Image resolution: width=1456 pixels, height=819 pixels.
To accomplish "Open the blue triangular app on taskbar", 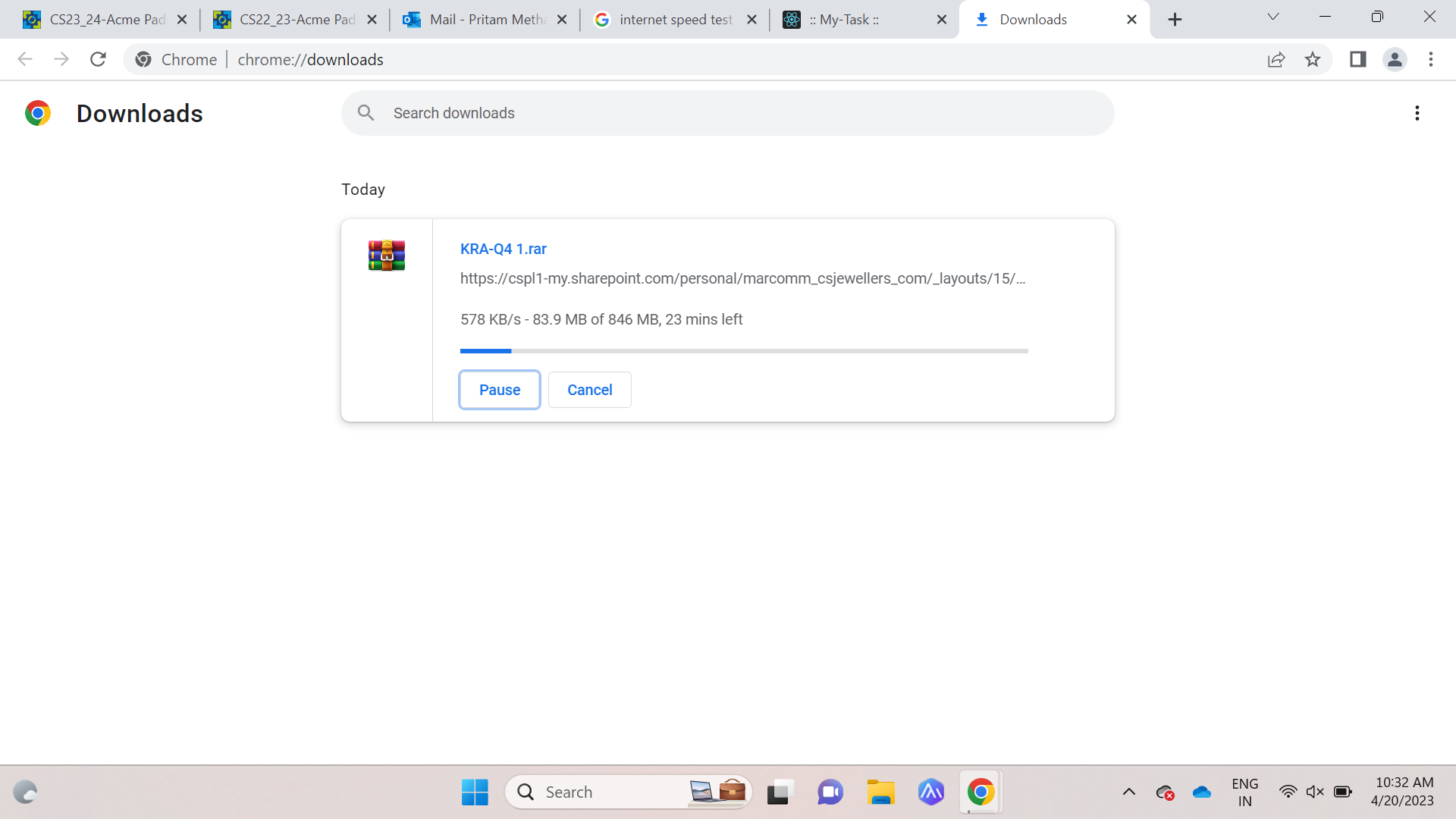I will pos(930,792).
